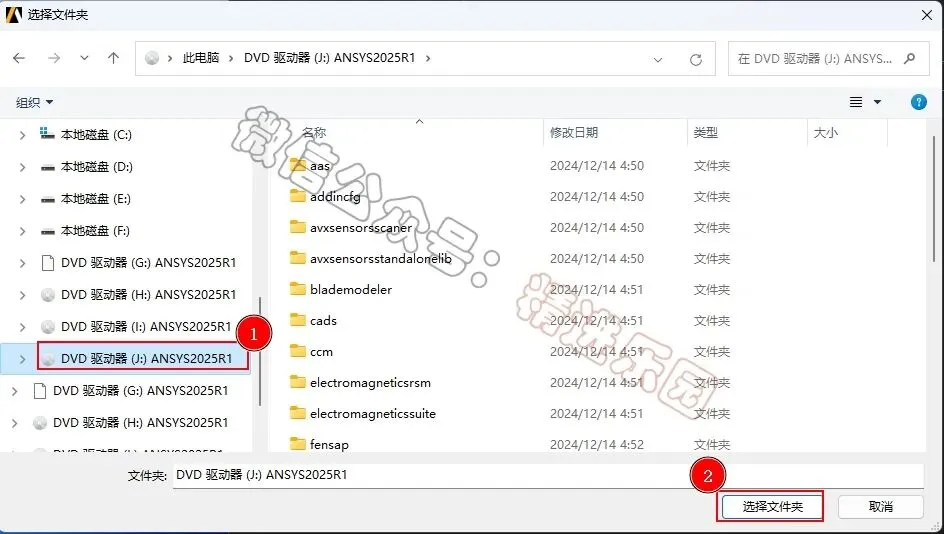The height and width of the screenshot is (534, 944).
Task: Open the view options dropdown arrow
Action: click(x=878, y=102)
